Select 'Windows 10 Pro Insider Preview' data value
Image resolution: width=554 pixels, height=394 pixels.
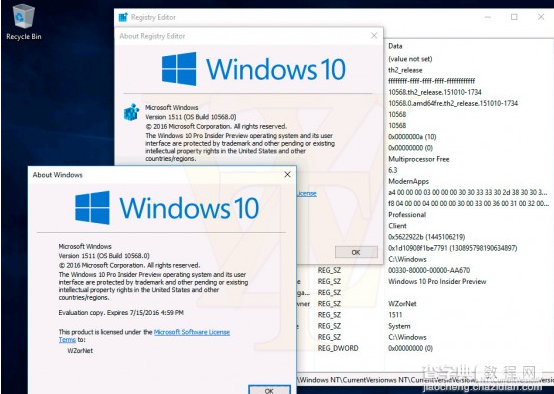click(x=437, y=282)
